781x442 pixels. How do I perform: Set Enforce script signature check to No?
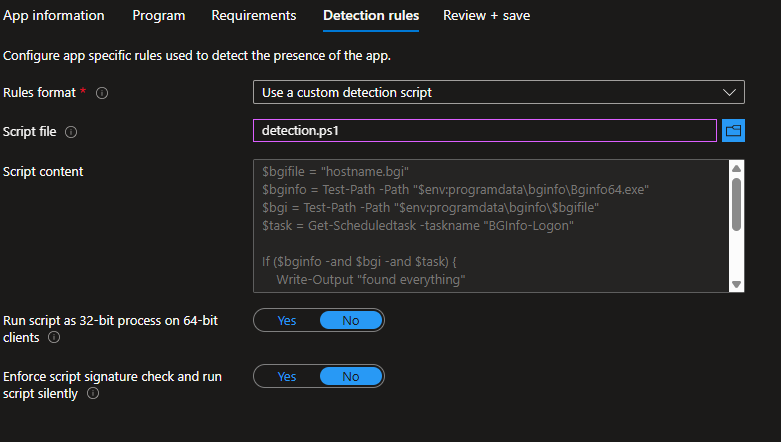pyautogui.click(x=350, y=377)
